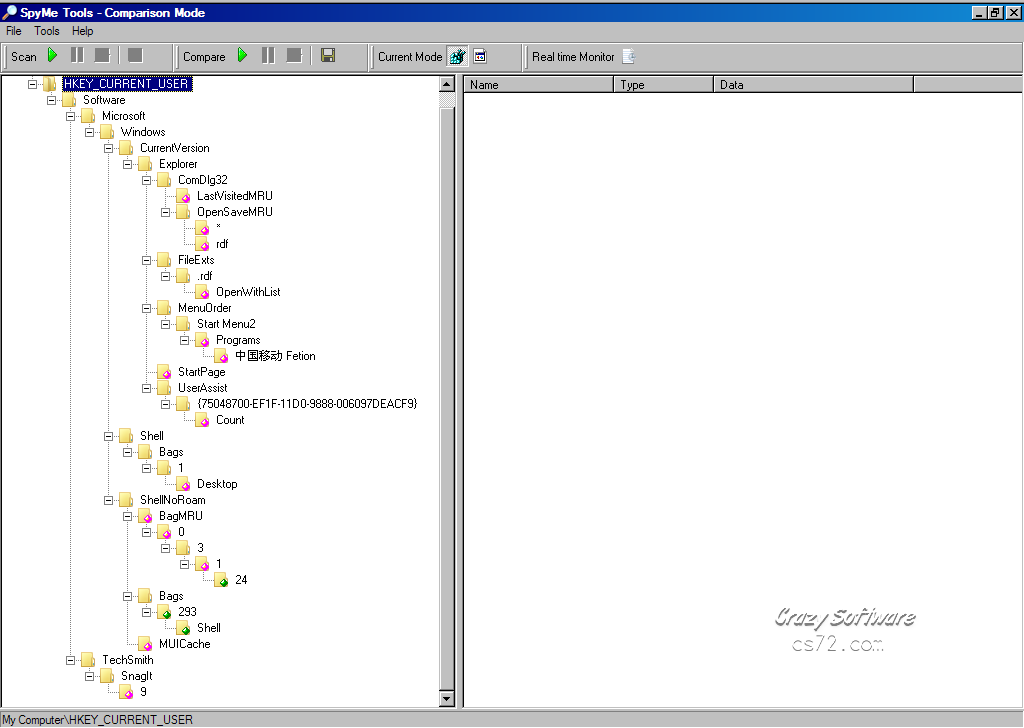Click the HKEY_CURRENT_USER folder icon
The height and width of the screenshot is (728, 1024).
click(50, 84)
